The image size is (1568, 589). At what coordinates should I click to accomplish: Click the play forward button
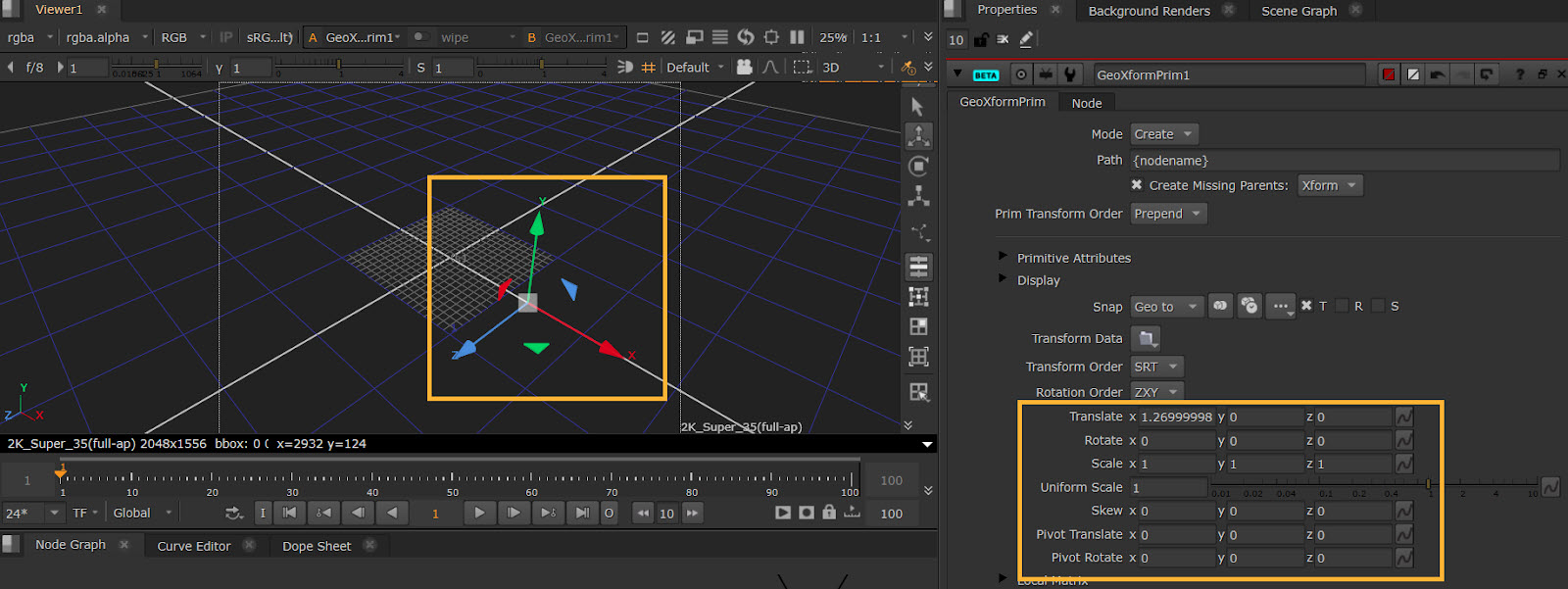click(479, 513)
